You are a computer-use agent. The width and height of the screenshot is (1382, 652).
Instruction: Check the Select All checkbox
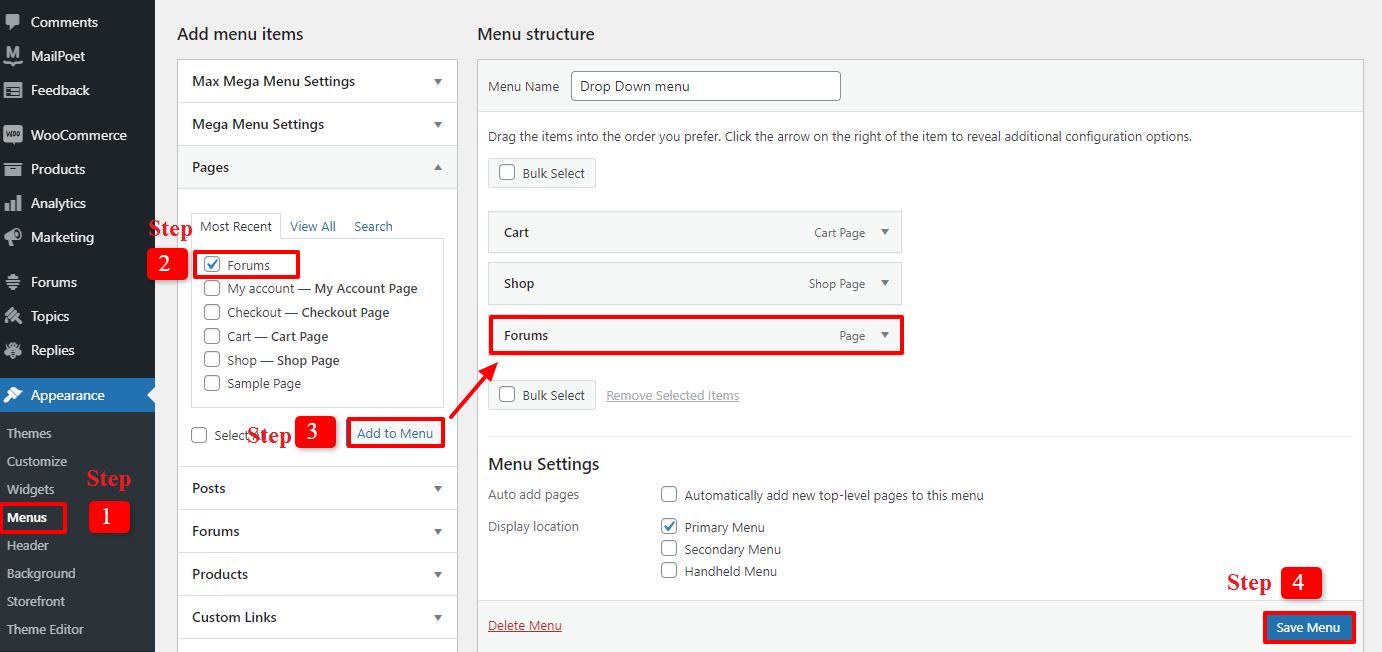click(x=199, y=435)
